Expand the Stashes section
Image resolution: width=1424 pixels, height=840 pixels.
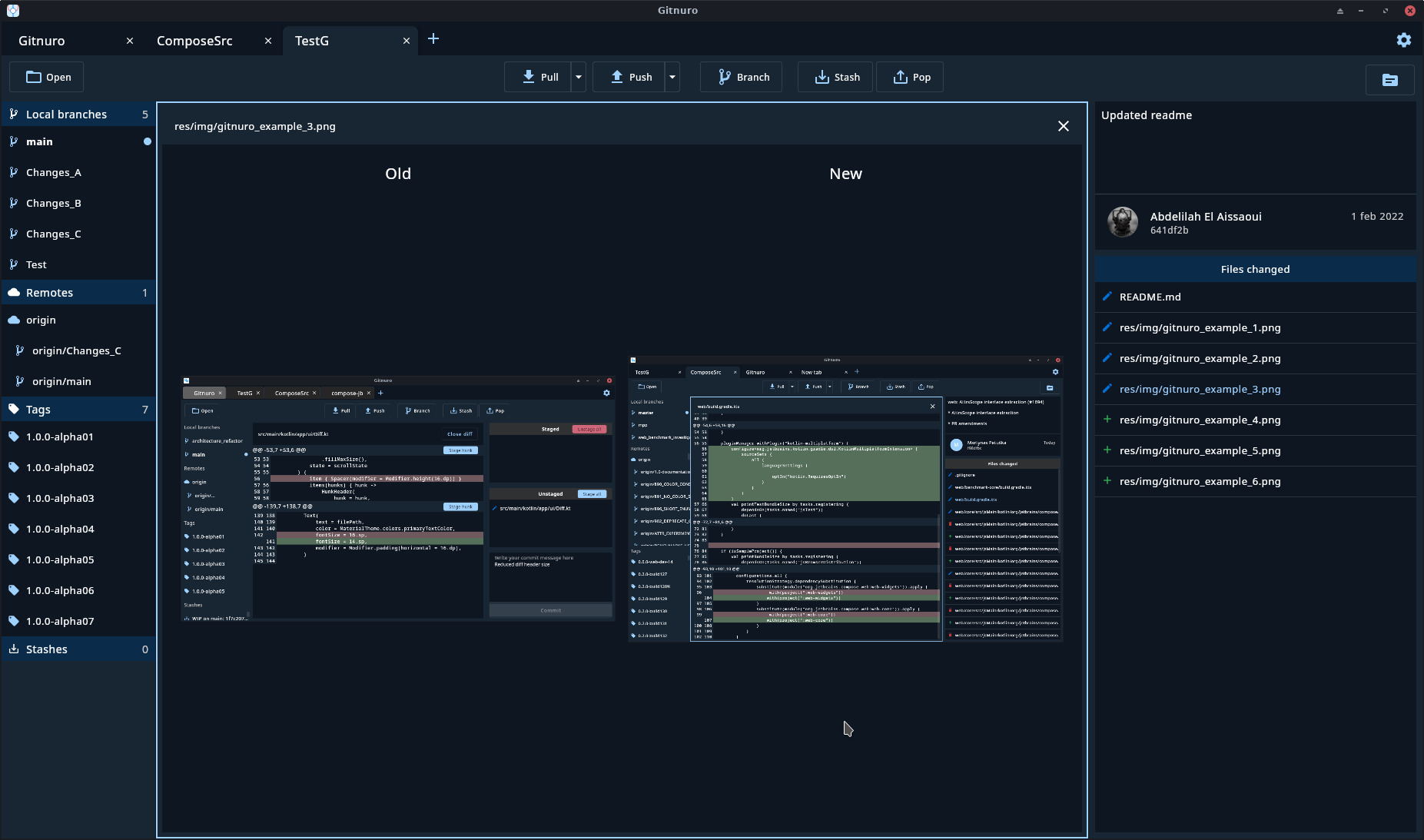click(78, 649)
